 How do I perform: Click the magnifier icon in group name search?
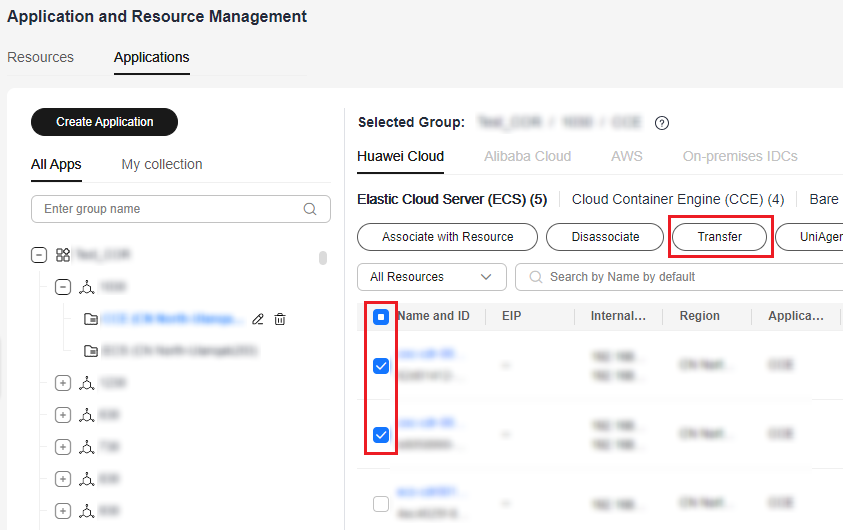310,209
